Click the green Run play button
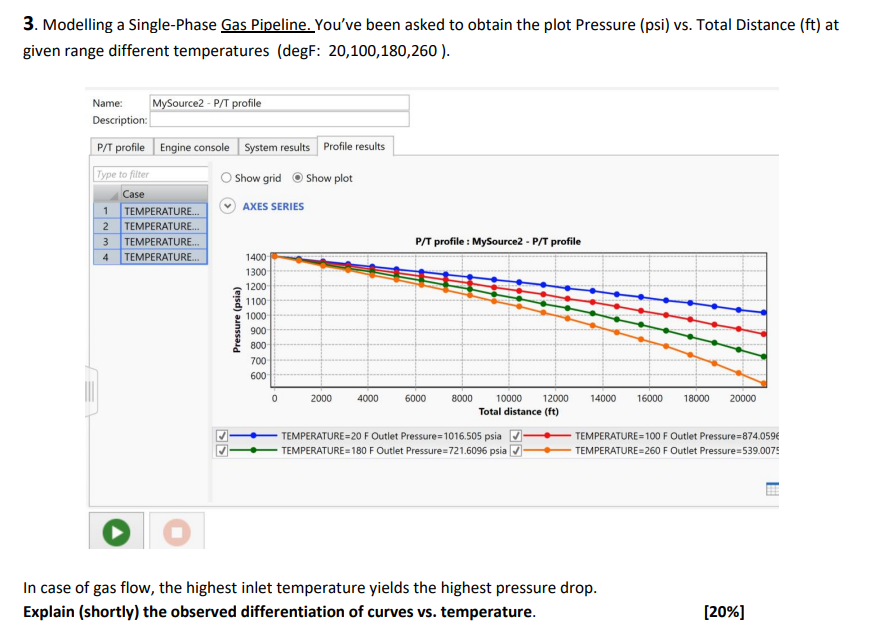 point(116,532)
